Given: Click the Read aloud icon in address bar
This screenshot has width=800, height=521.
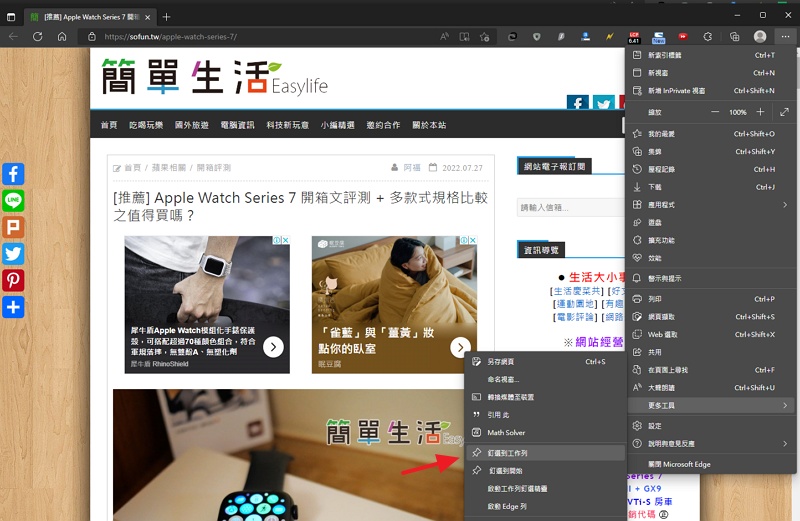Looking at the screenshot, I should pos(444,37).
